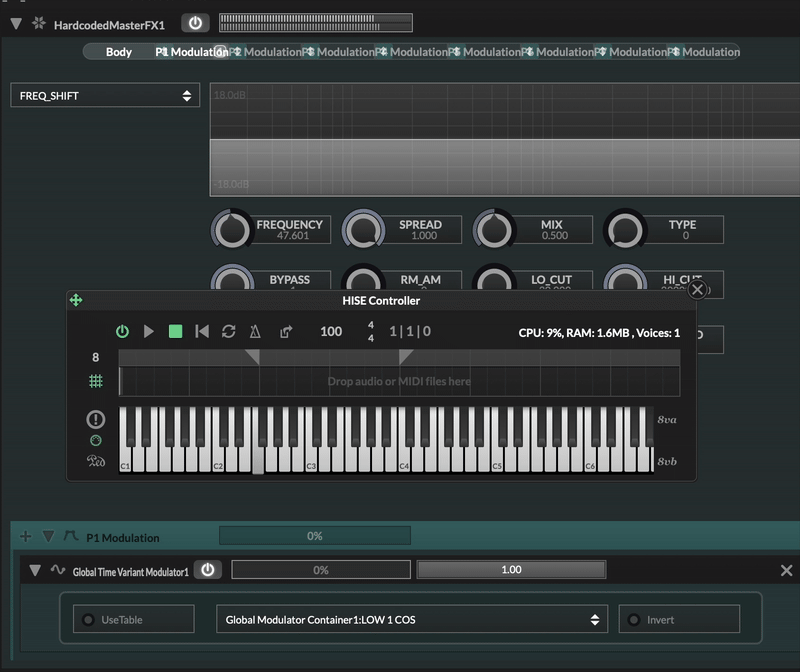The width and height of the screenshot is (800, 672).
Task: Open Global Modulator Container1:LOW 1 COS dropdown
Action: pyautogui.click(x=411, y=619)
